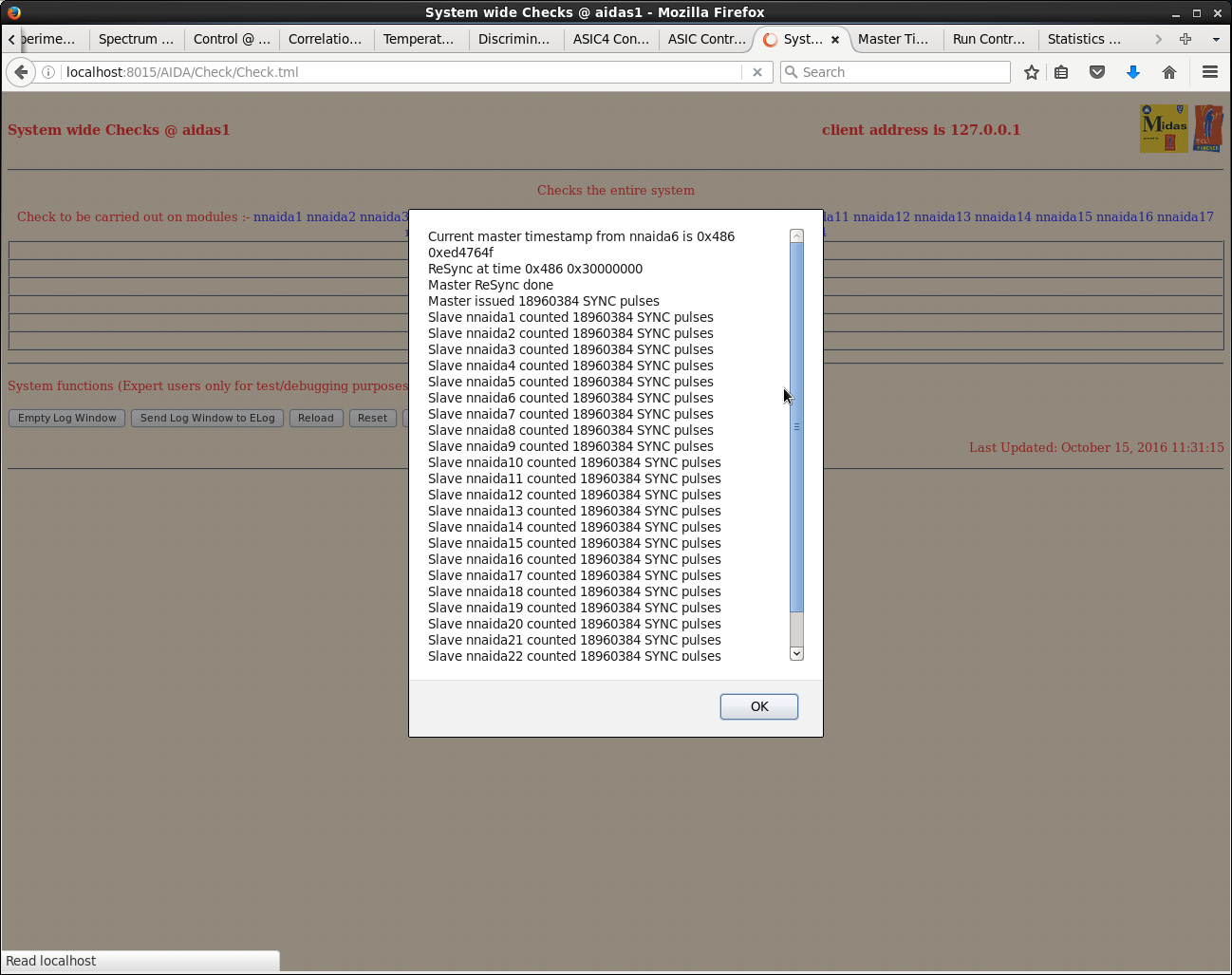The height and width of the screenshot is (975, 1232).
Task: Click the browser back arrow button
Action: click(x=21, y=72)
